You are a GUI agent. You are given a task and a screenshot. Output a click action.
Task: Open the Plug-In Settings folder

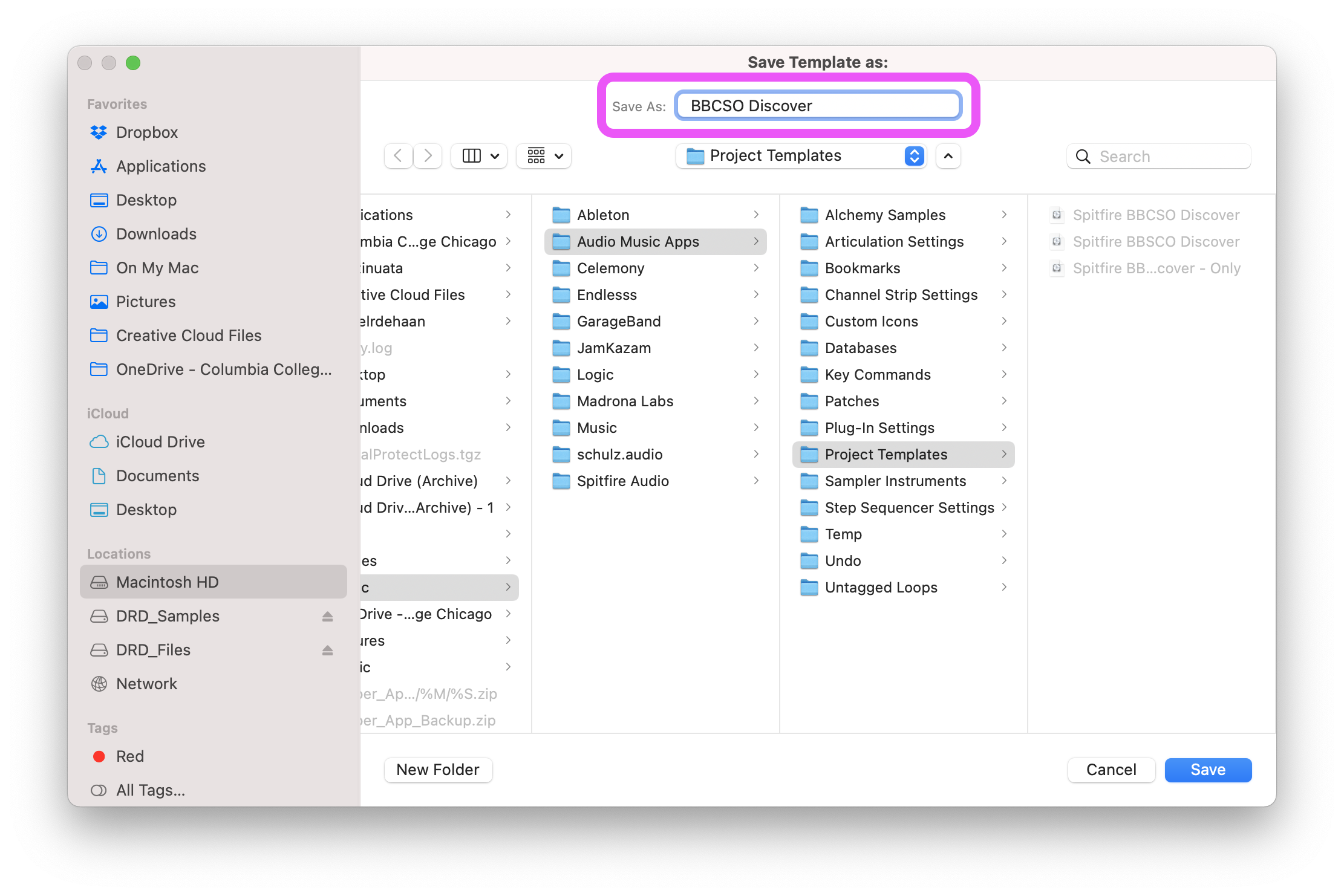879,428
